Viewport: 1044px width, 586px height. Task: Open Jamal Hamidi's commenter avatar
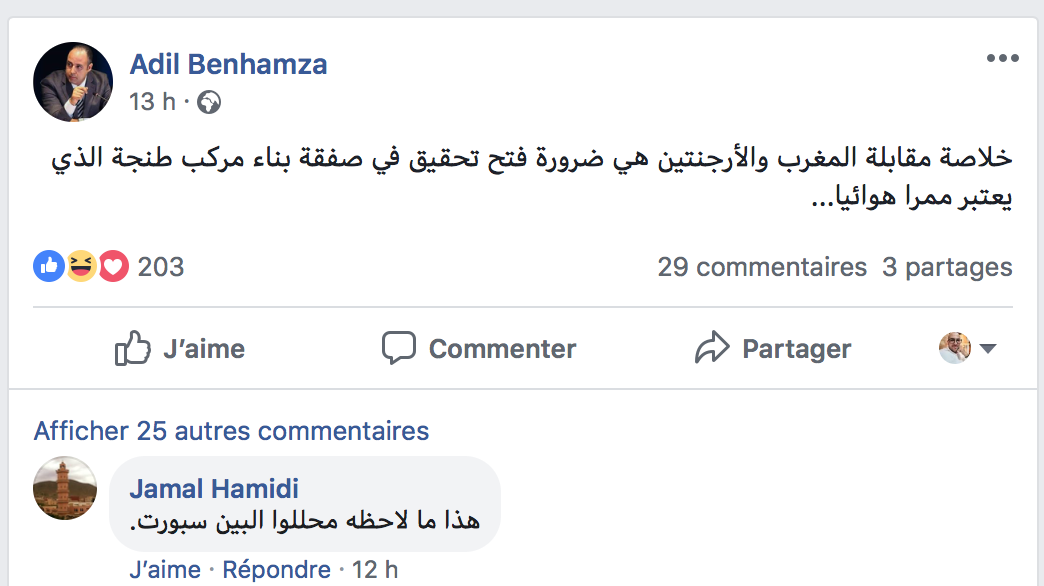click(x=65, y=488)
